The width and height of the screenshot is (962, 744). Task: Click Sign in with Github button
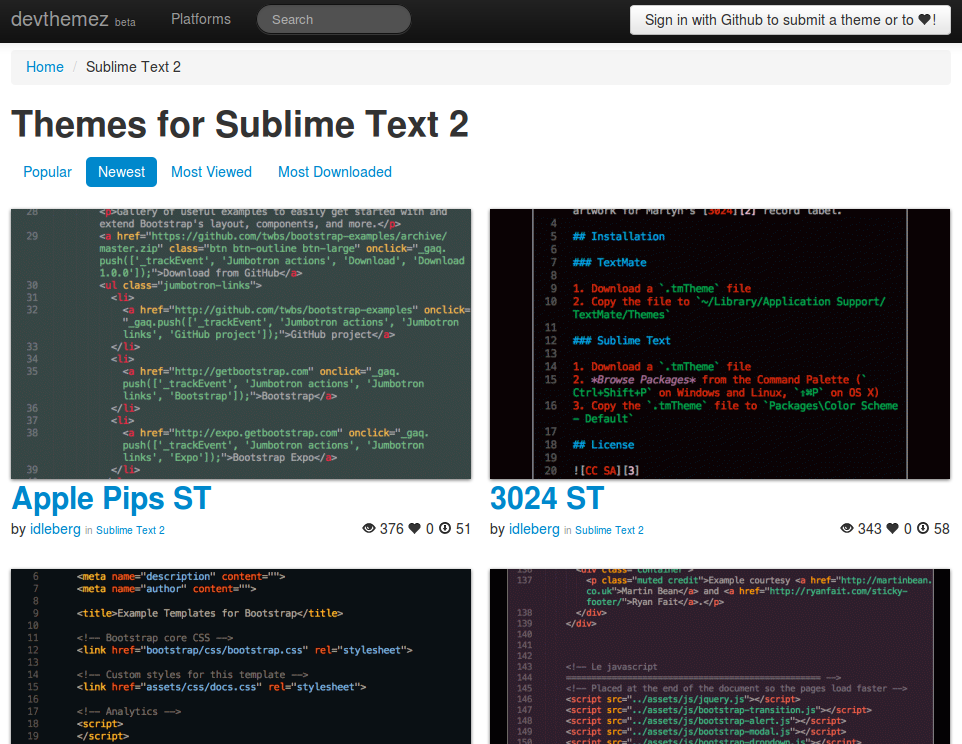pyautogui.click(x=790, y=20)
